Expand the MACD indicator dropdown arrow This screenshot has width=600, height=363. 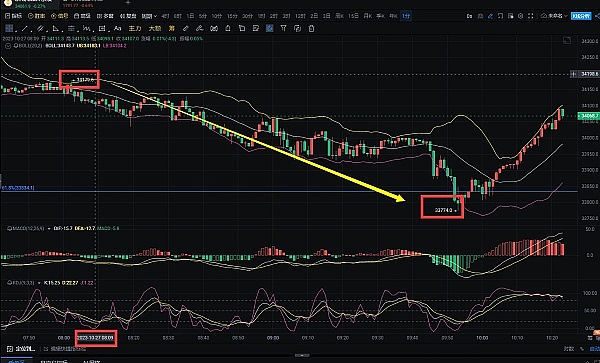coord(49,228)
